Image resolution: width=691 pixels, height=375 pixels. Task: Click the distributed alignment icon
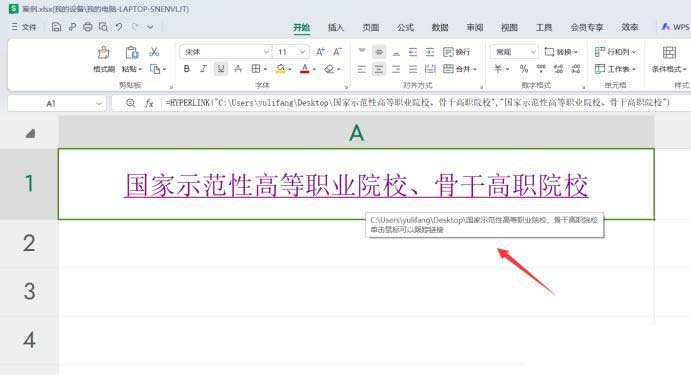[430, 69]
